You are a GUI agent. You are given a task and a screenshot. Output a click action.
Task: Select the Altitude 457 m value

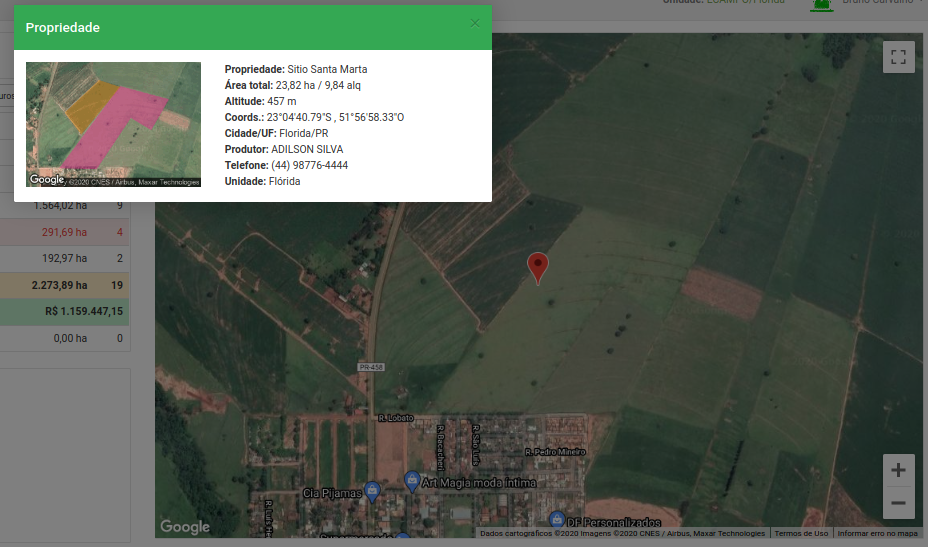[x=282, y=101]
